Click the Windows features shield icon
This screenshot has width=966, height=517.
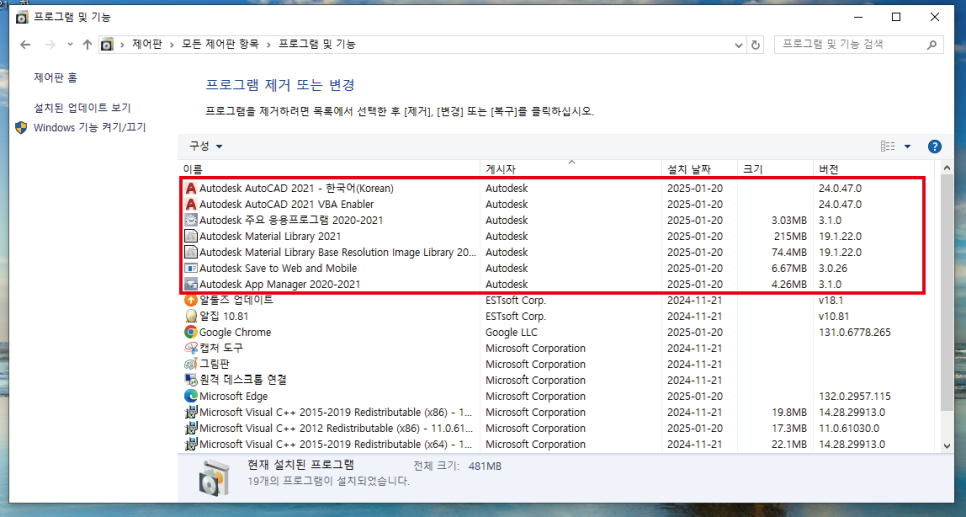point(22,128)
